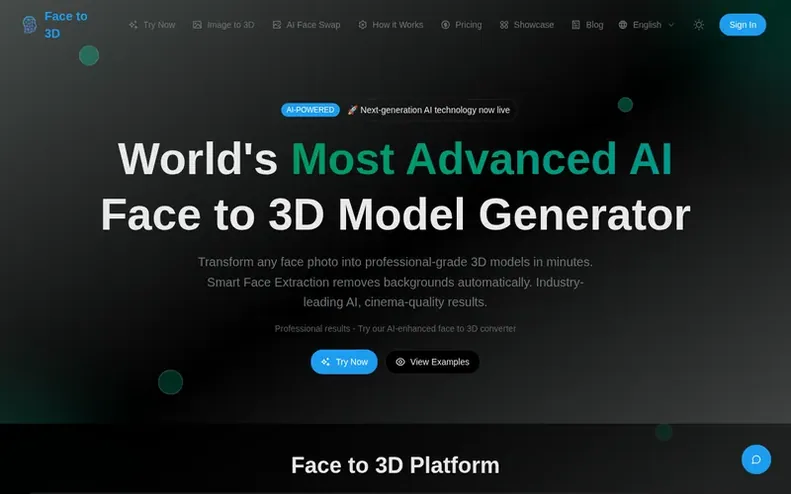The image size is (791, 494).
Task: Toggle light mode with sun icon
Action: point(699,25)
